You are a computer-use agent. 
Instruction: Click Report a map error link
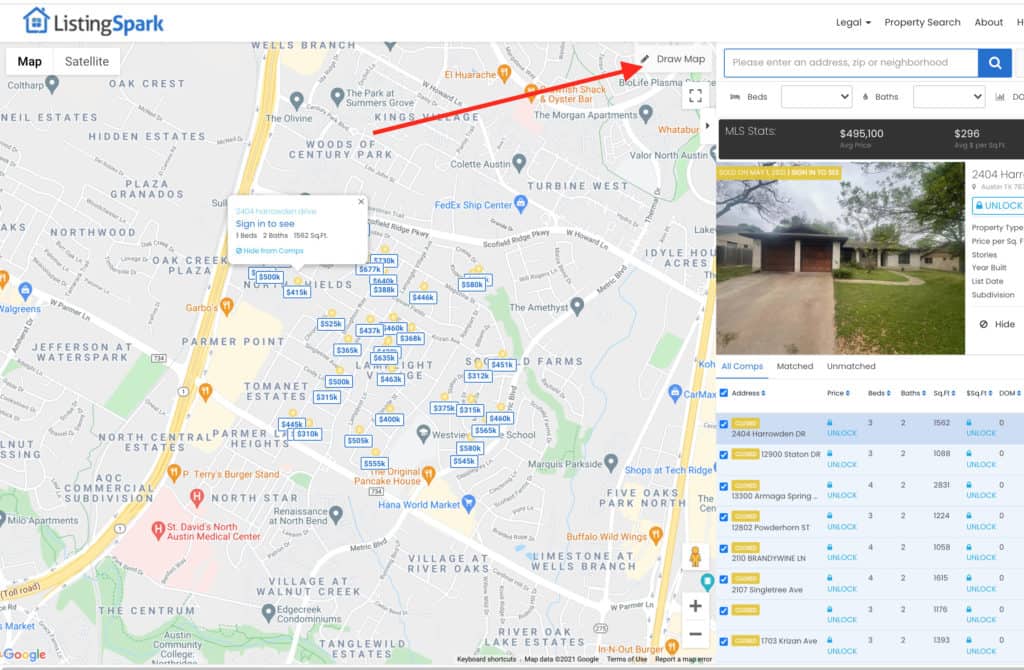coord(684,660)
